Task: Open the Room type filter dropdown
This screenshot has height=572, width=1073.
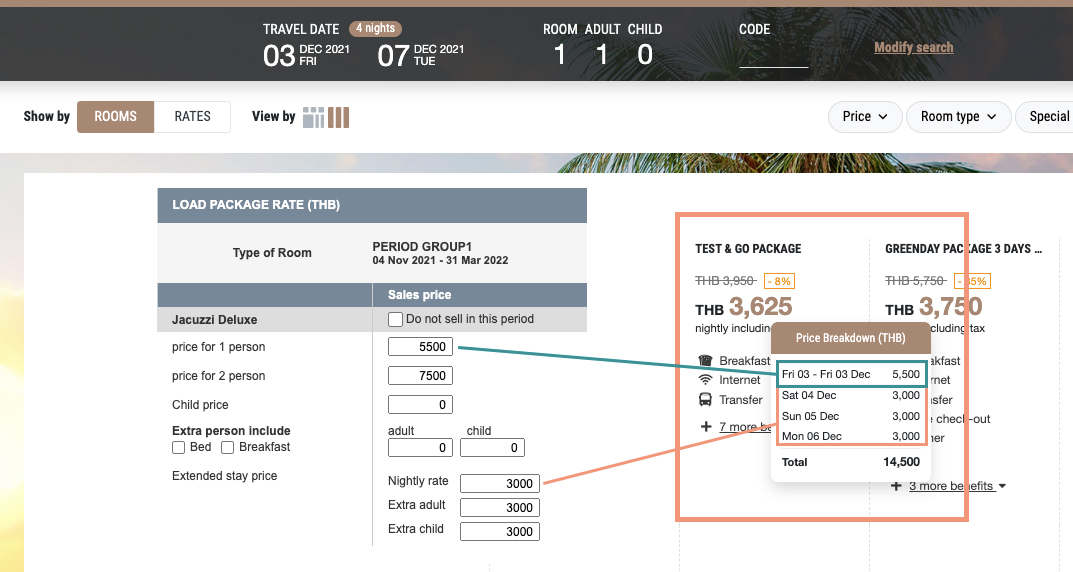Action: 958,117
